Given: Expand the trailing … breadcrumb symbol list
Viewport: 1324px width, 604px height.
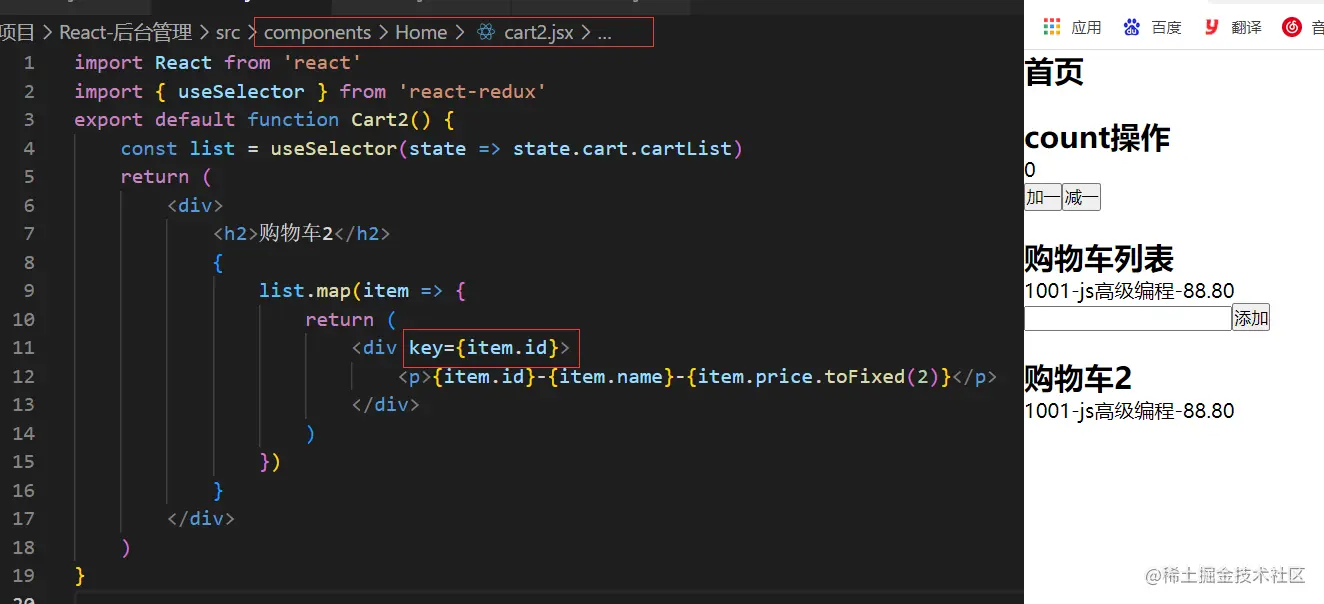Looking at the screenshot, I should tap(604, 33).
